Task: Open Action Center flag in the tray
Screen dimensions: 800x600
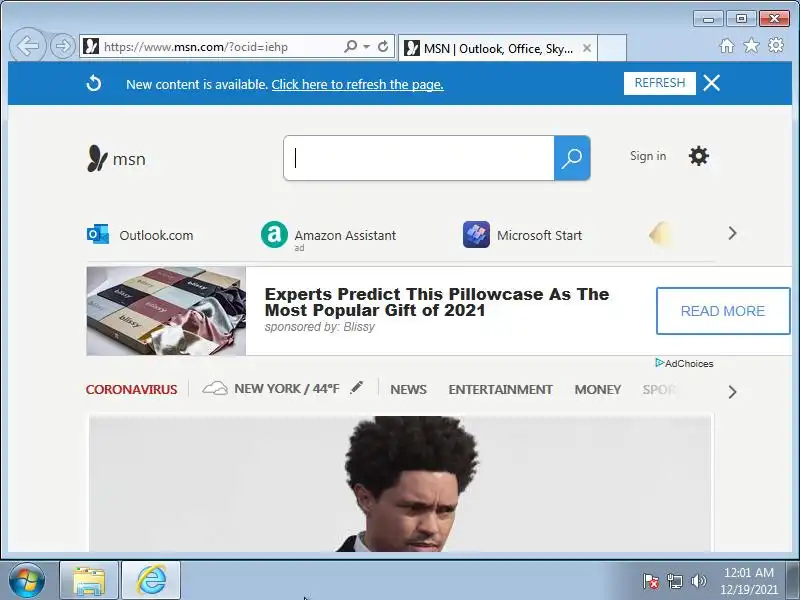Action: (651, 581)
